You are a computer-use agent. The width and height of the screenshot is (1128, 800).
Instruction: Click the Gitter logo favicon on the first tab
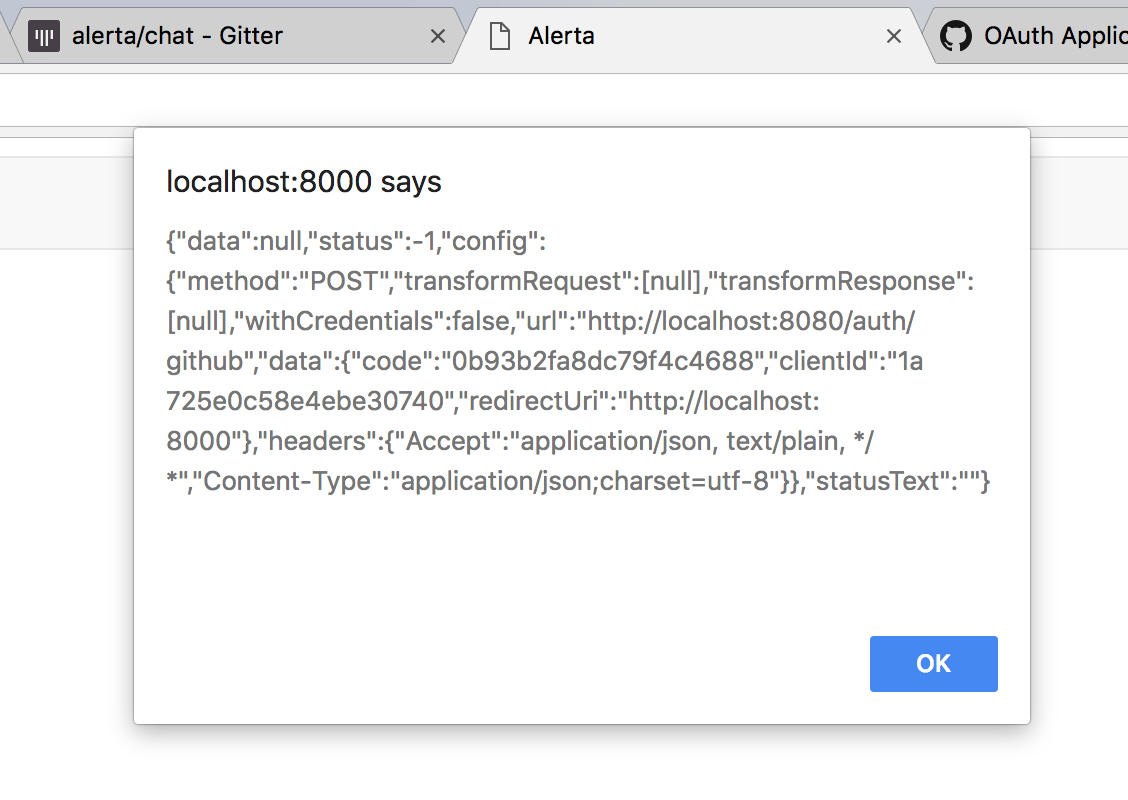[44, 35]
